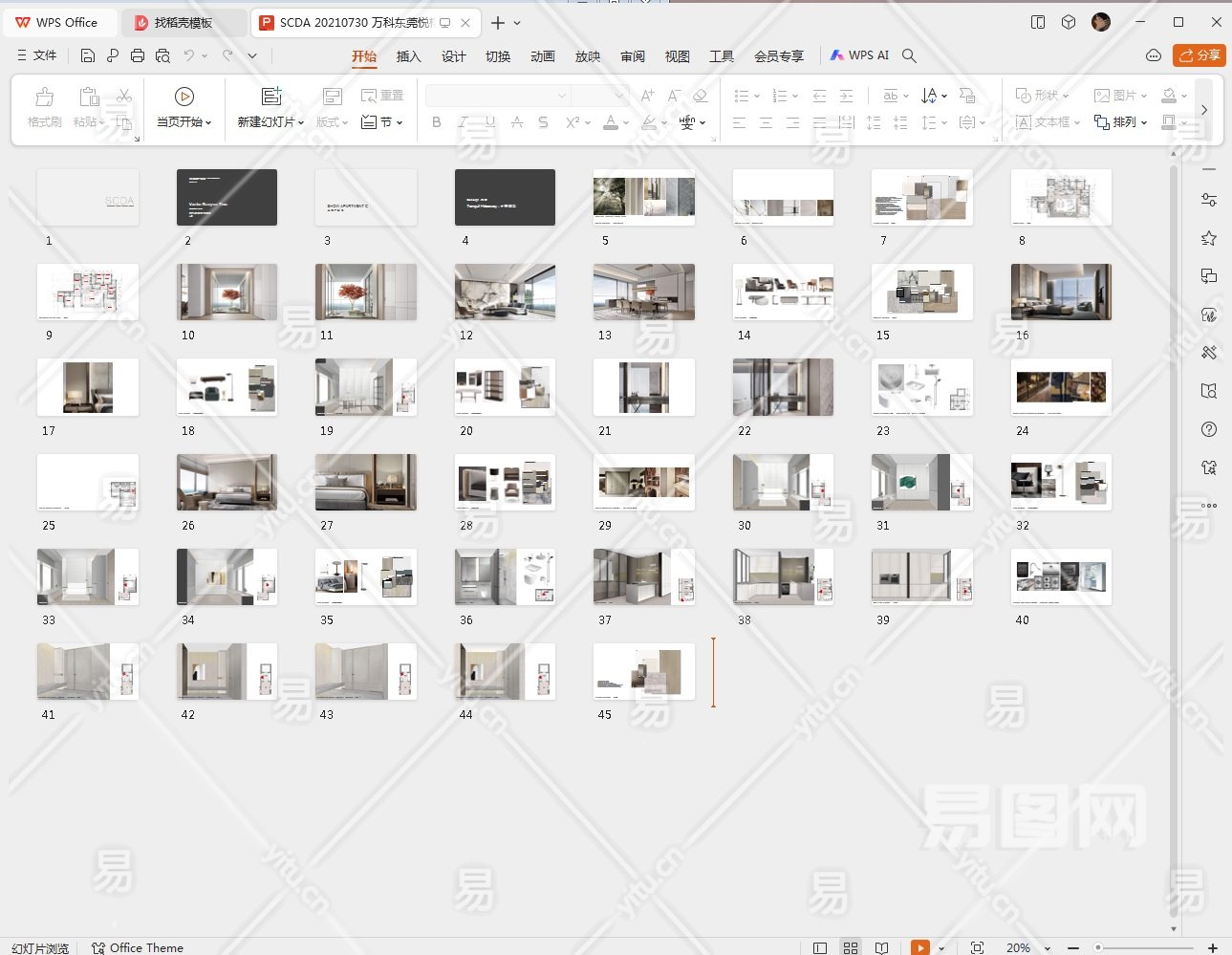Open the search magnifier icon
The width and height of the screenshot is (1232, 955).
[x=909, y=56]
